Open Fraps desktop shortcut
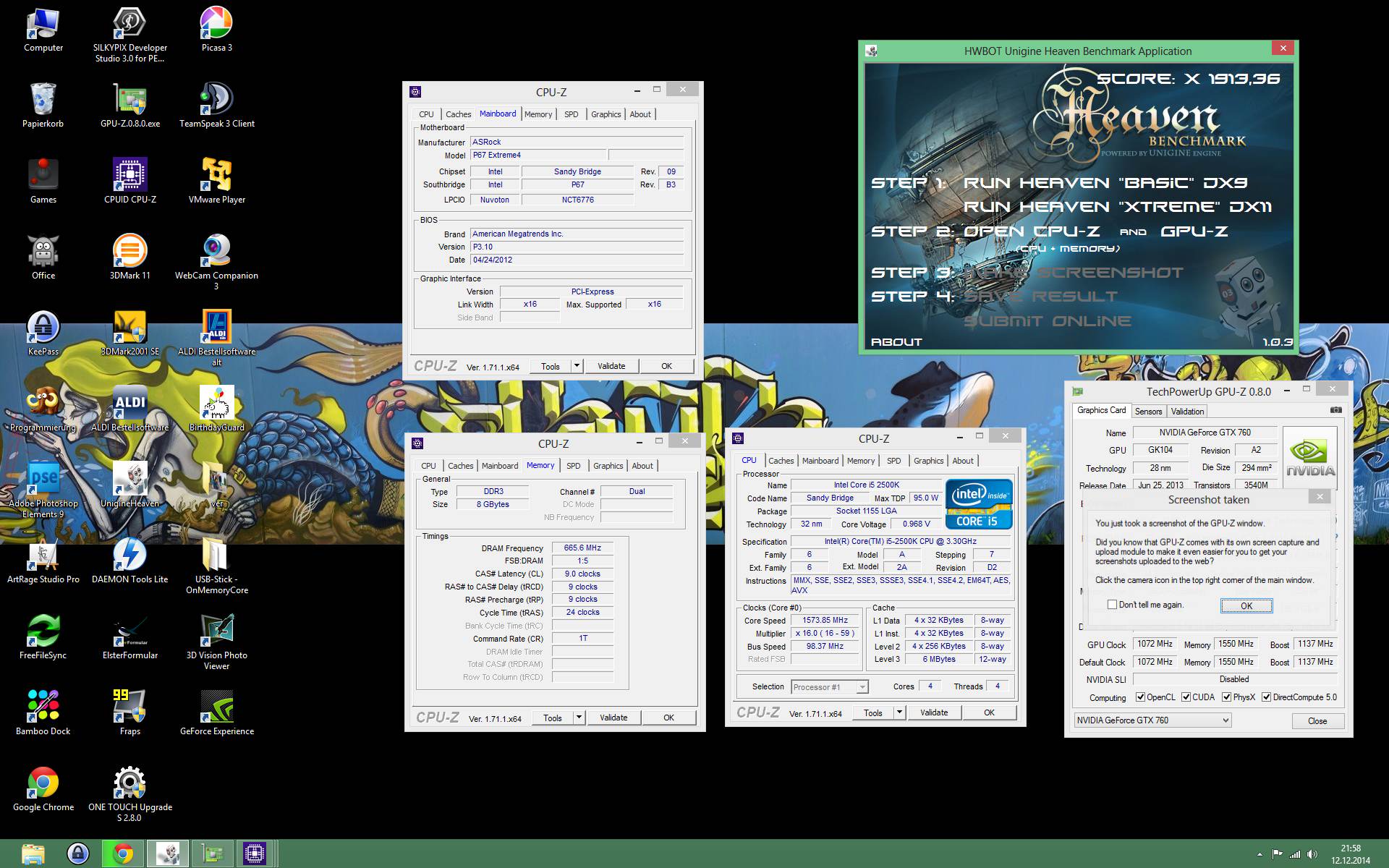Screen dimensions: 1389x868 pos(130,713)
